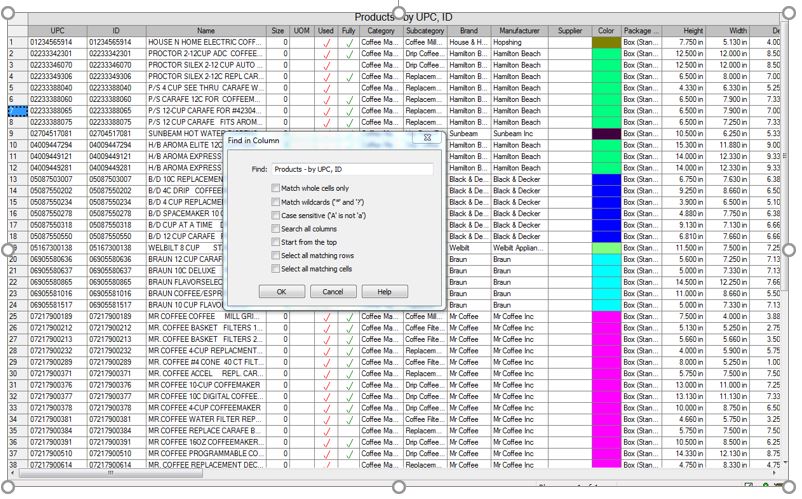This screenshot has width=802, height=499.
Task: Select the UPC column header
Action: point(57,31)
